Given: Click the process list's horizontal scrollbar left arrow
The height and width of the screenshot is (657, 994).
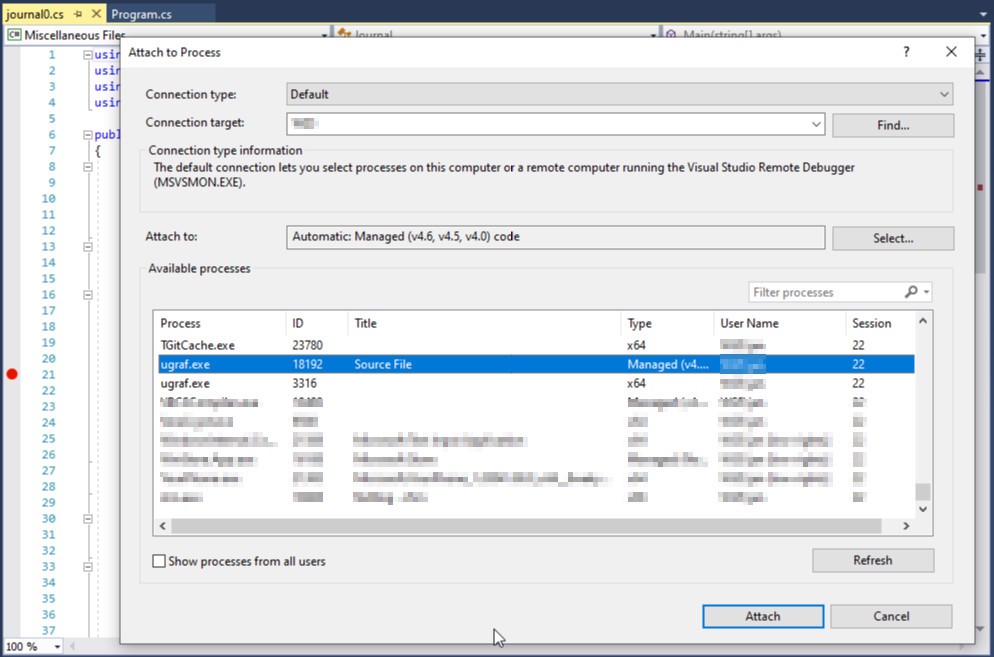Looking at the screenshot, I should click(163, 526).
